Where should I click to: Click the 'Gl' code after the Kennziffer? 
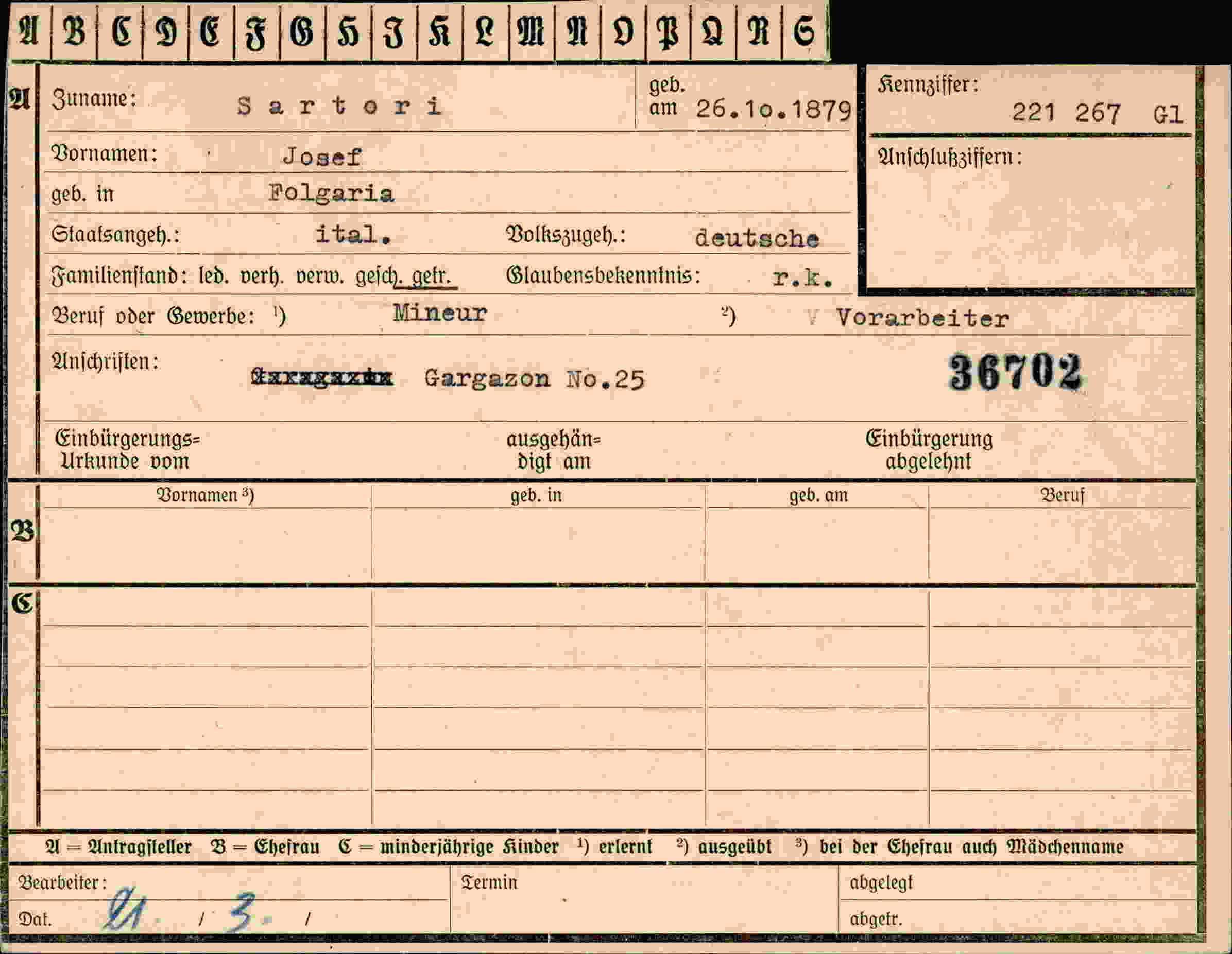point(1168,115)
